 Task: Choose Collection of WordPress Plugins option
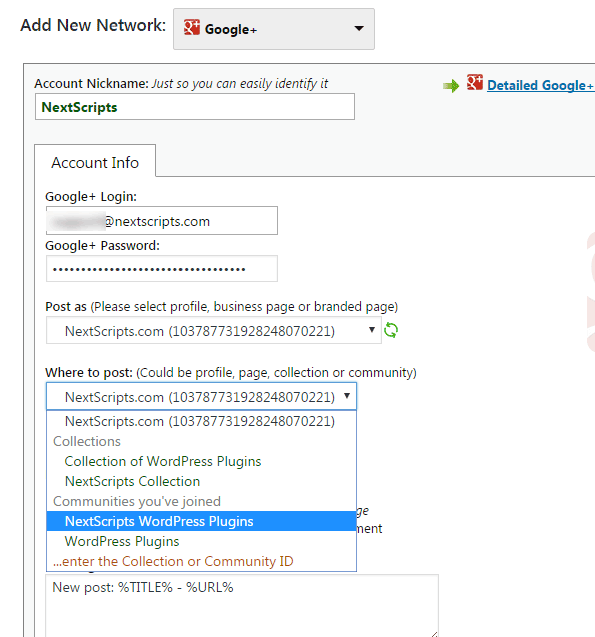(201, 462)
